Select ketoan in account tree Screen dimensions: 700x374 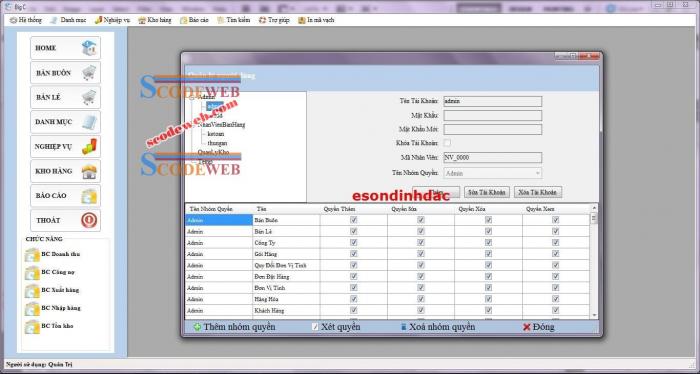[216, 134]
